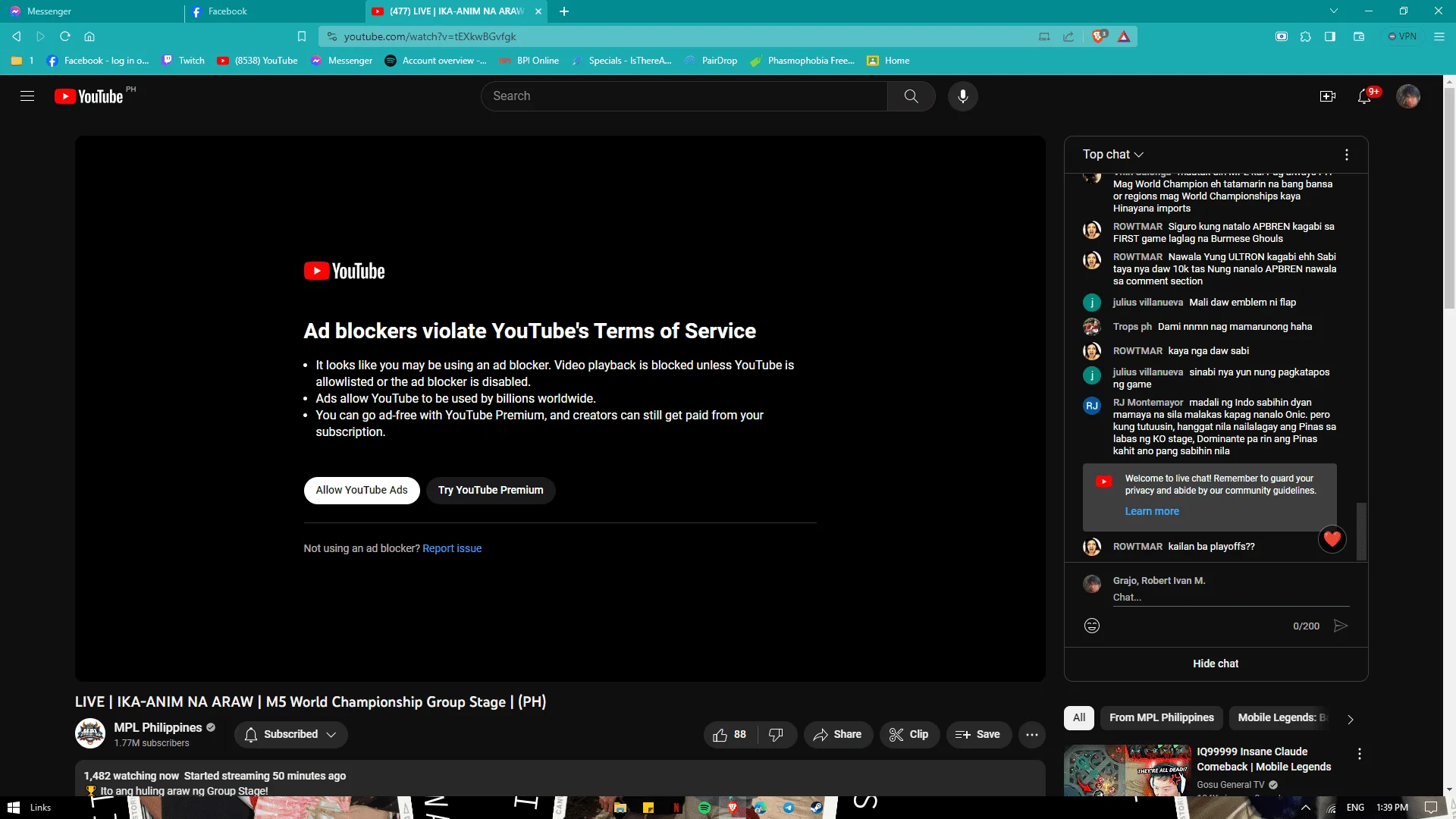Screen dimensions: 1456x819
Task: Click the browser address bar URL
Action: coord(430,36)
